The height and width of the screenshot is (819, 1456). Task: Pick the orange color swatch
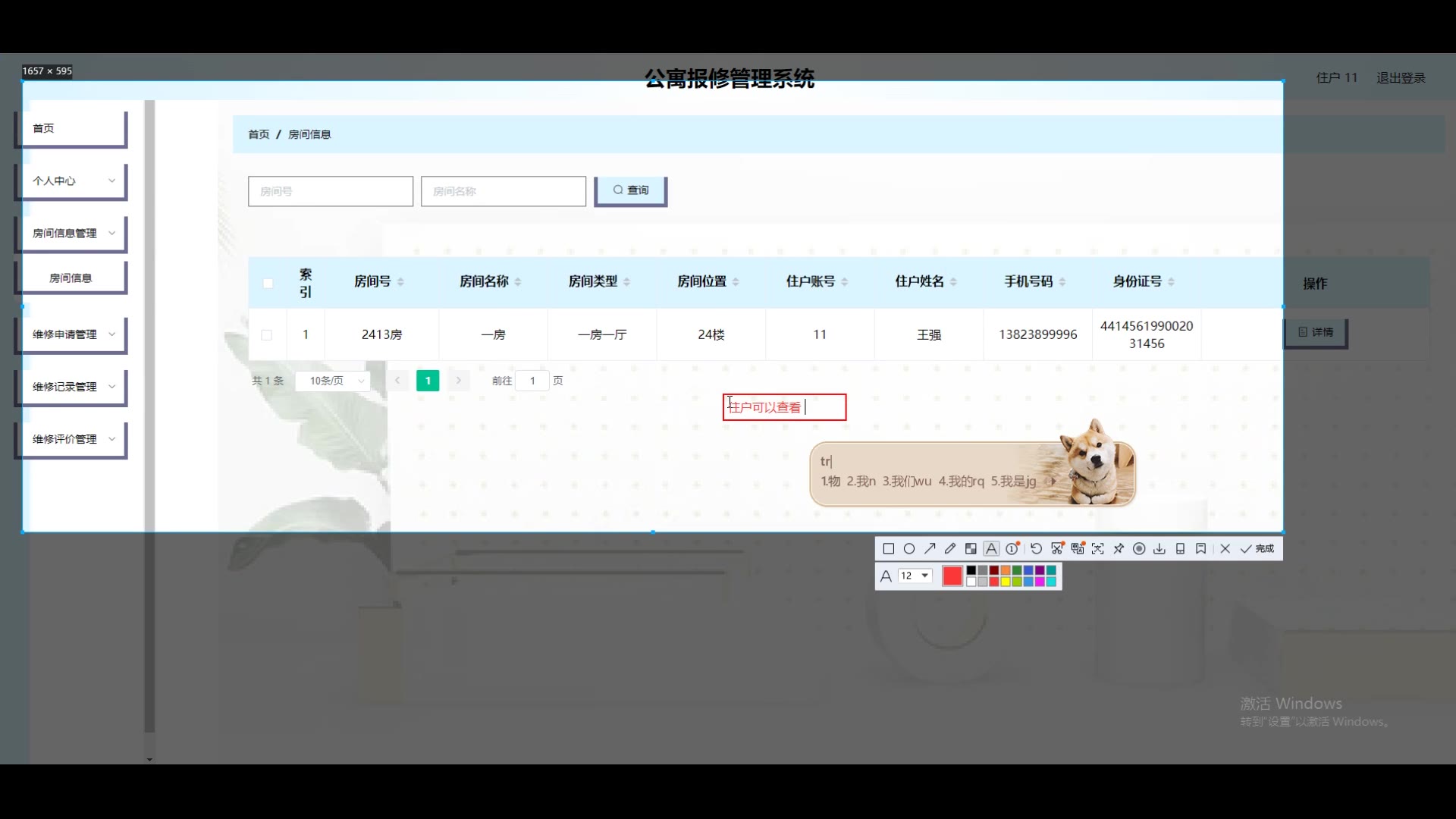(1006, 571)
